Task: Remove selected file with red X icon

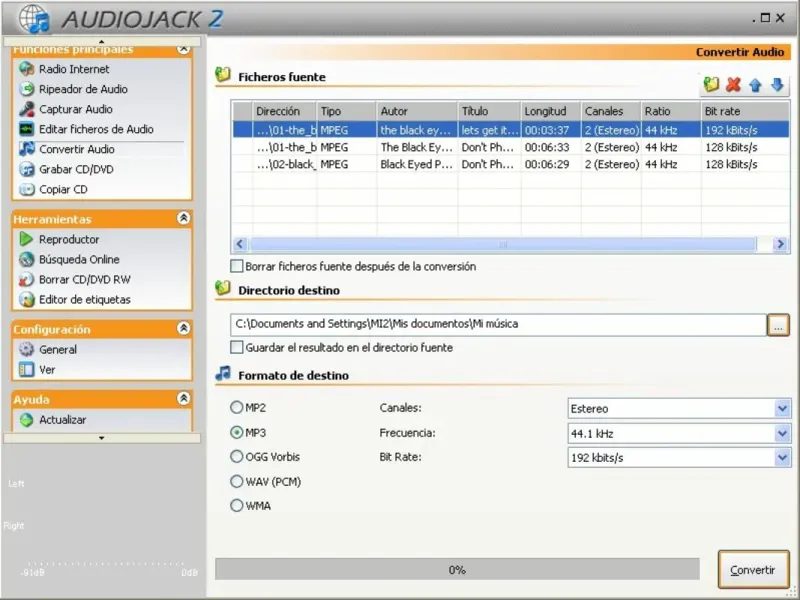Action: 733,85
